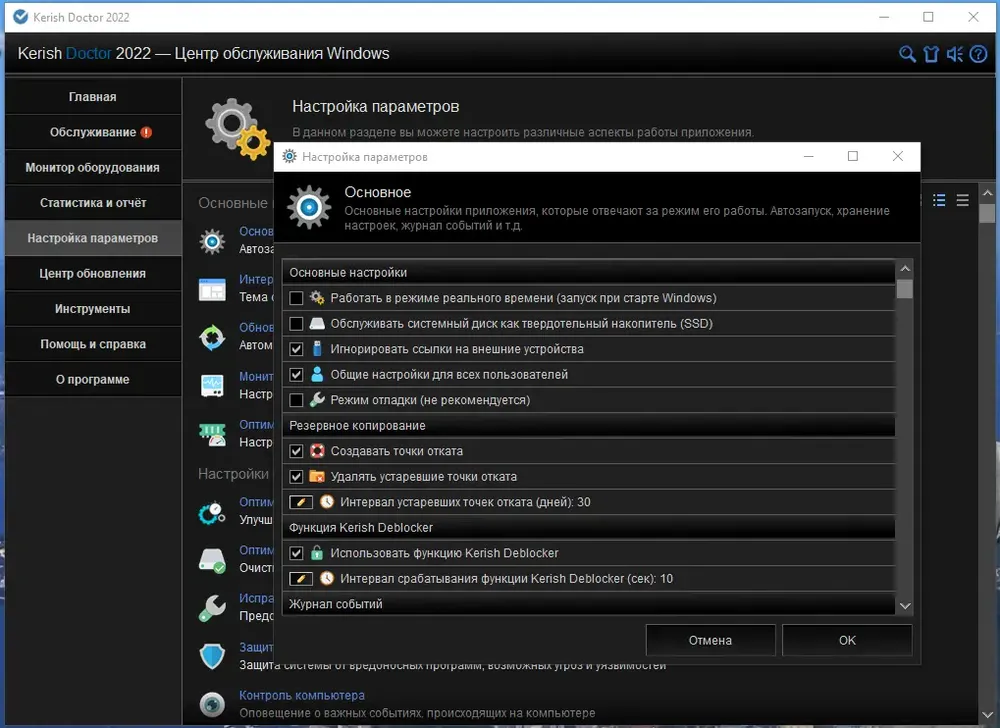Switch to compact list view icon

tap(962, 200)
